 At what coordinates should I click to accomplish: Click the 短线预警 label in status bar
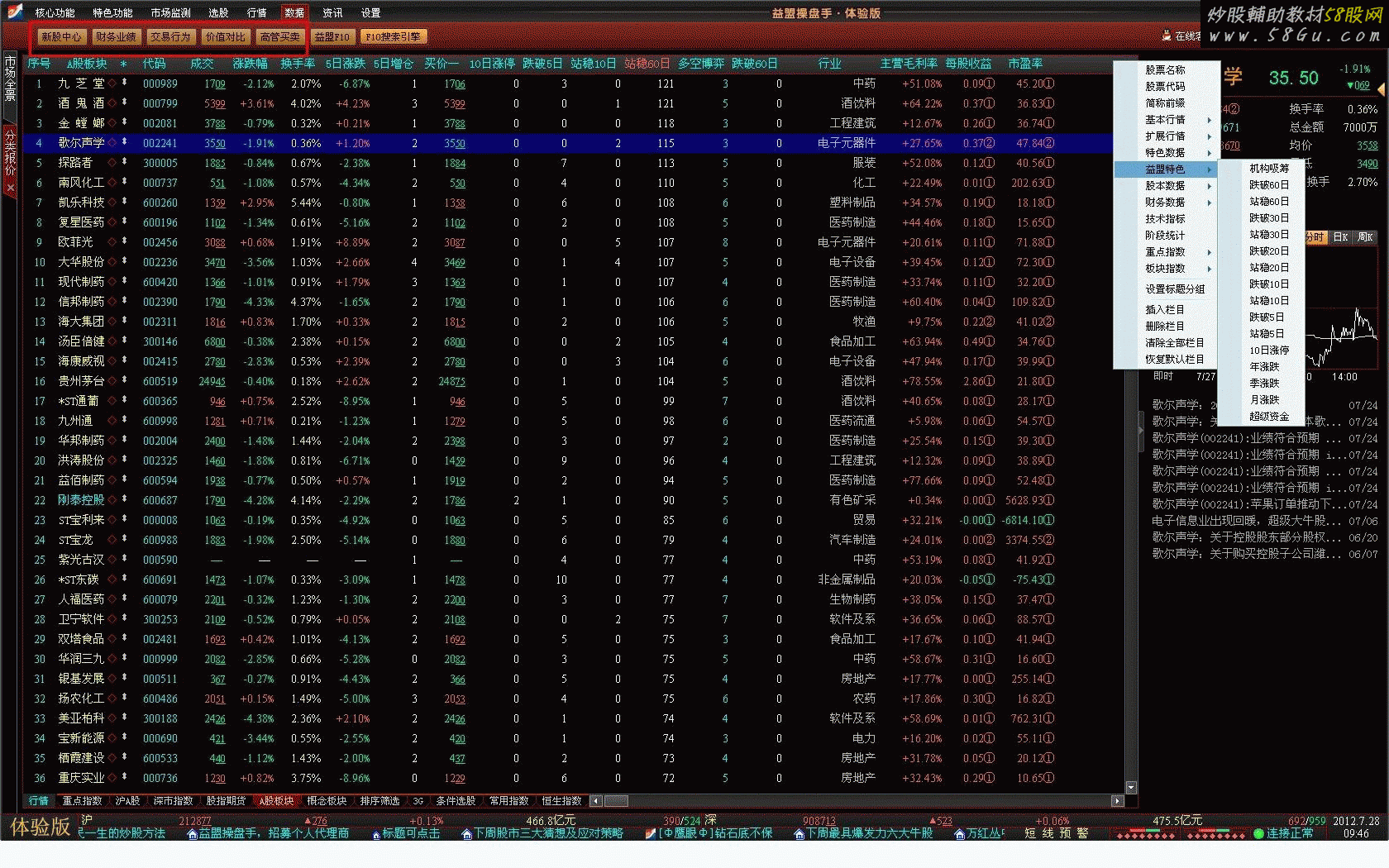1056,833
